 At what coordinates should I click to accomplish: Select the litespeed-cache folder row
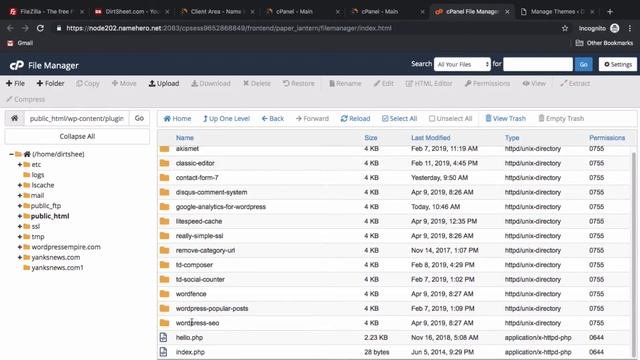(x=394, y=221)
